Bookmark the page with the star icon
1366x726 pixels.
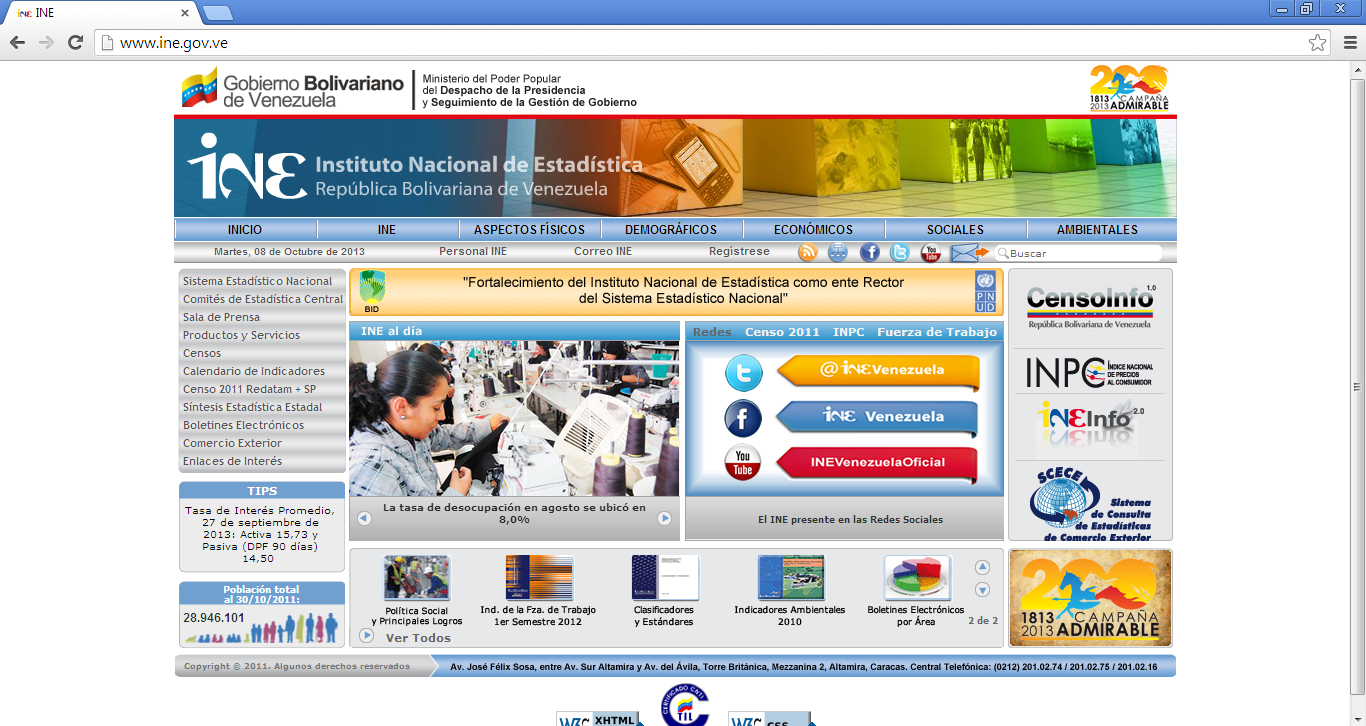coord(1318,43)
